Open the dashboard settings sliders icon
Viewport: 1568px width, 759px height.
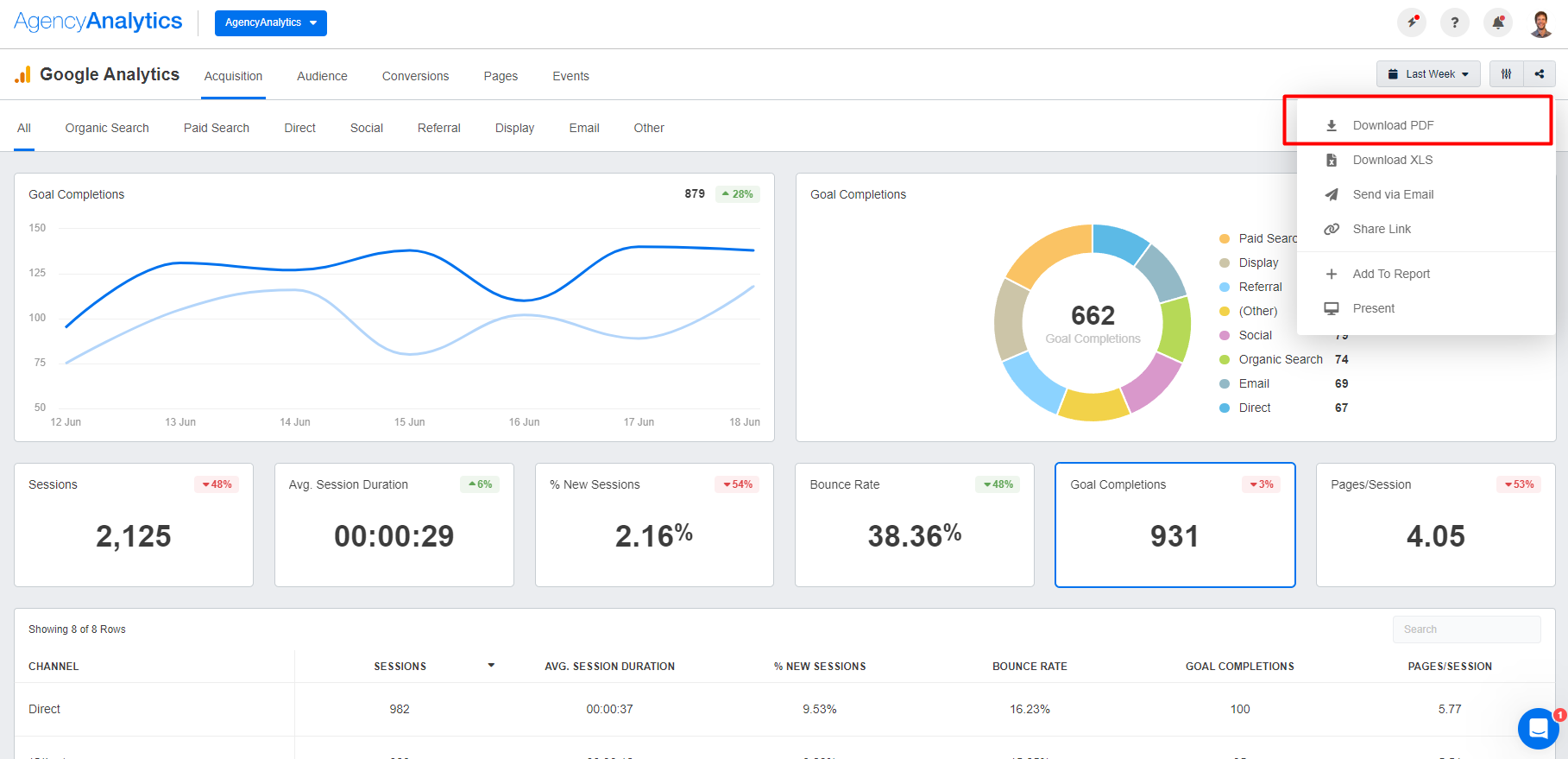(1507, 74)
